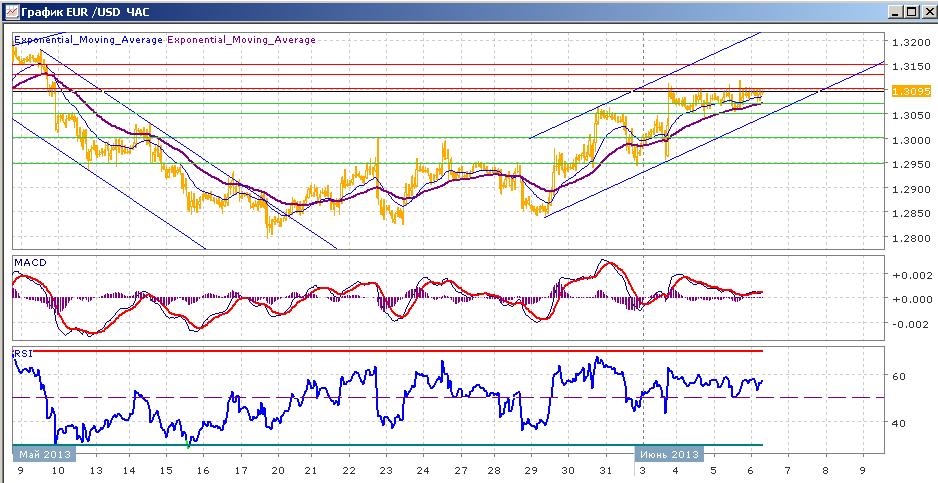Select the purple Exponential_Moving_Average label
Screen dimensions: 938x483
click(241, 40)
